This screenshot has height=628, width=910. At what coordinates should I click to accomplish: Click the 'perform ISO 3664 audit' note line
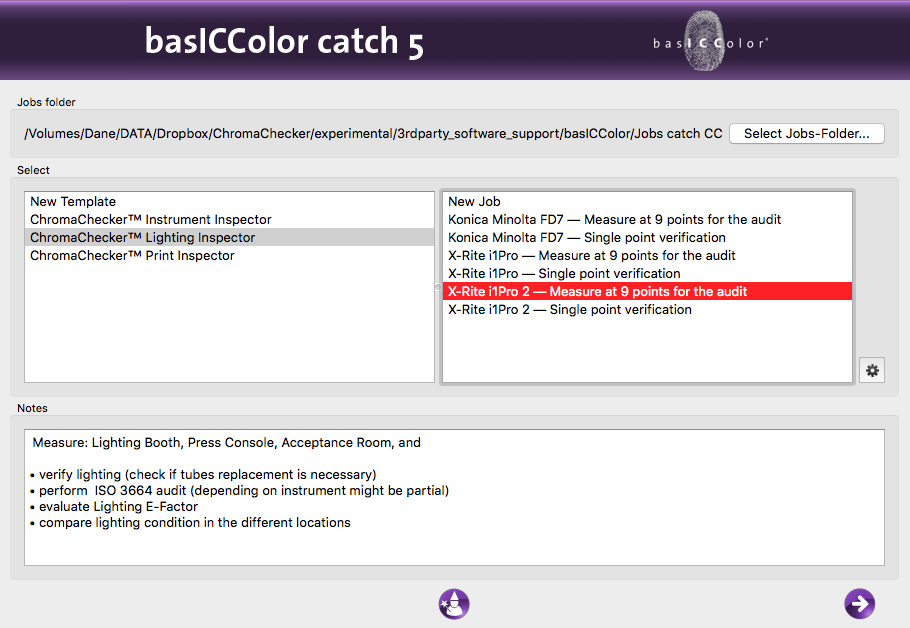click(x=239, y=490)
